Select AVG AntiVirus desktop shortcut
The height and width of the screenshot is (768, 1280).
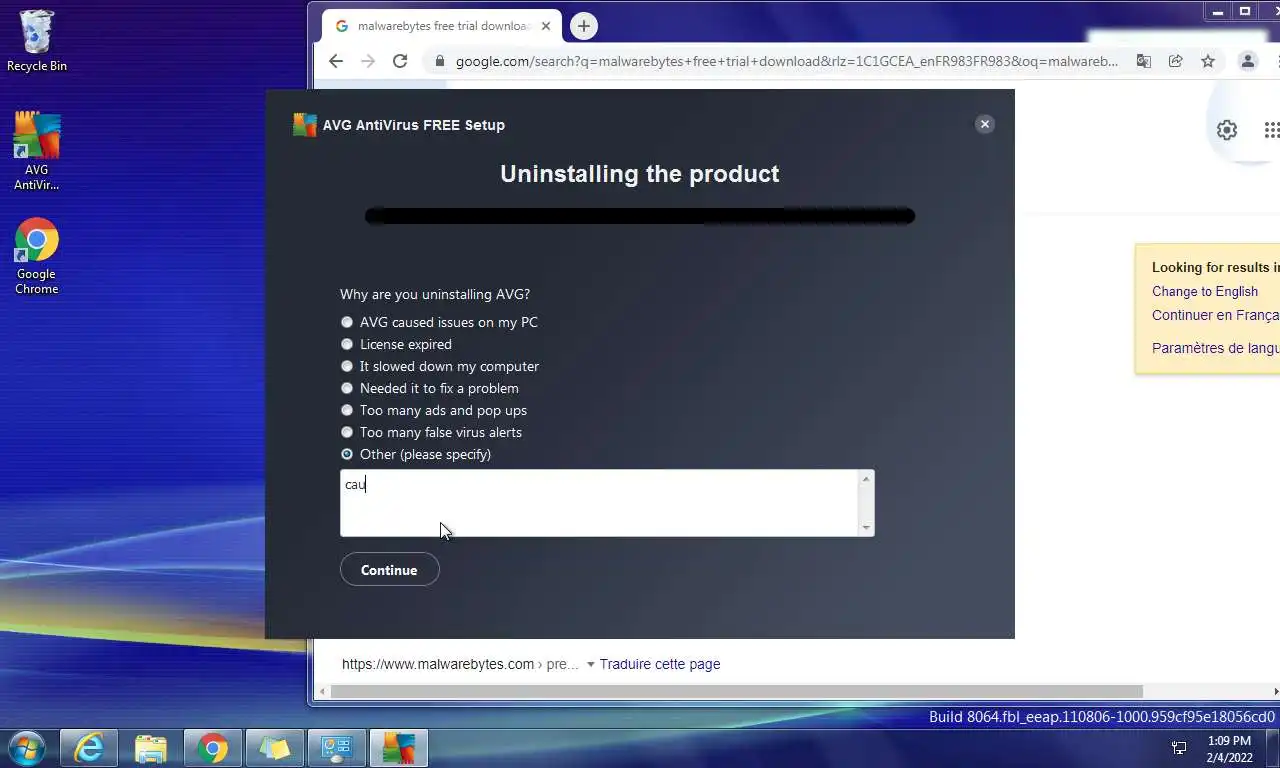point(37,151)
